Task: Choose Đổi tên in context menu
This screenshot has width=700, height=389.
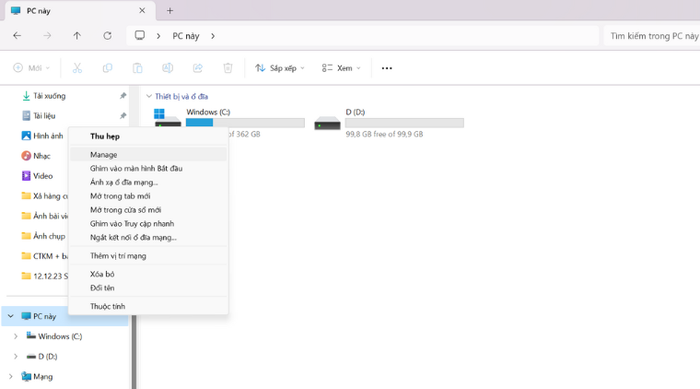Action: pyautogui.click(x=148, y=288)
